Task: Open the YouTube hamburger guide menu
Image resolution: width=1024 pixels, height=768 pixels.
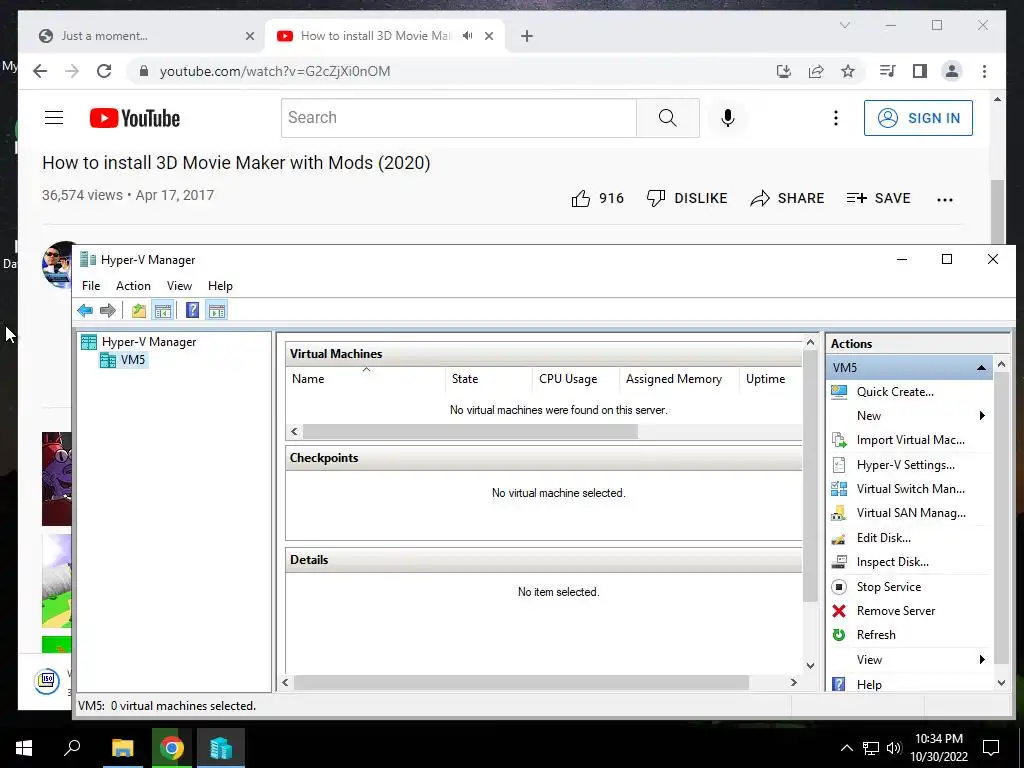Action: coord(54,118)
